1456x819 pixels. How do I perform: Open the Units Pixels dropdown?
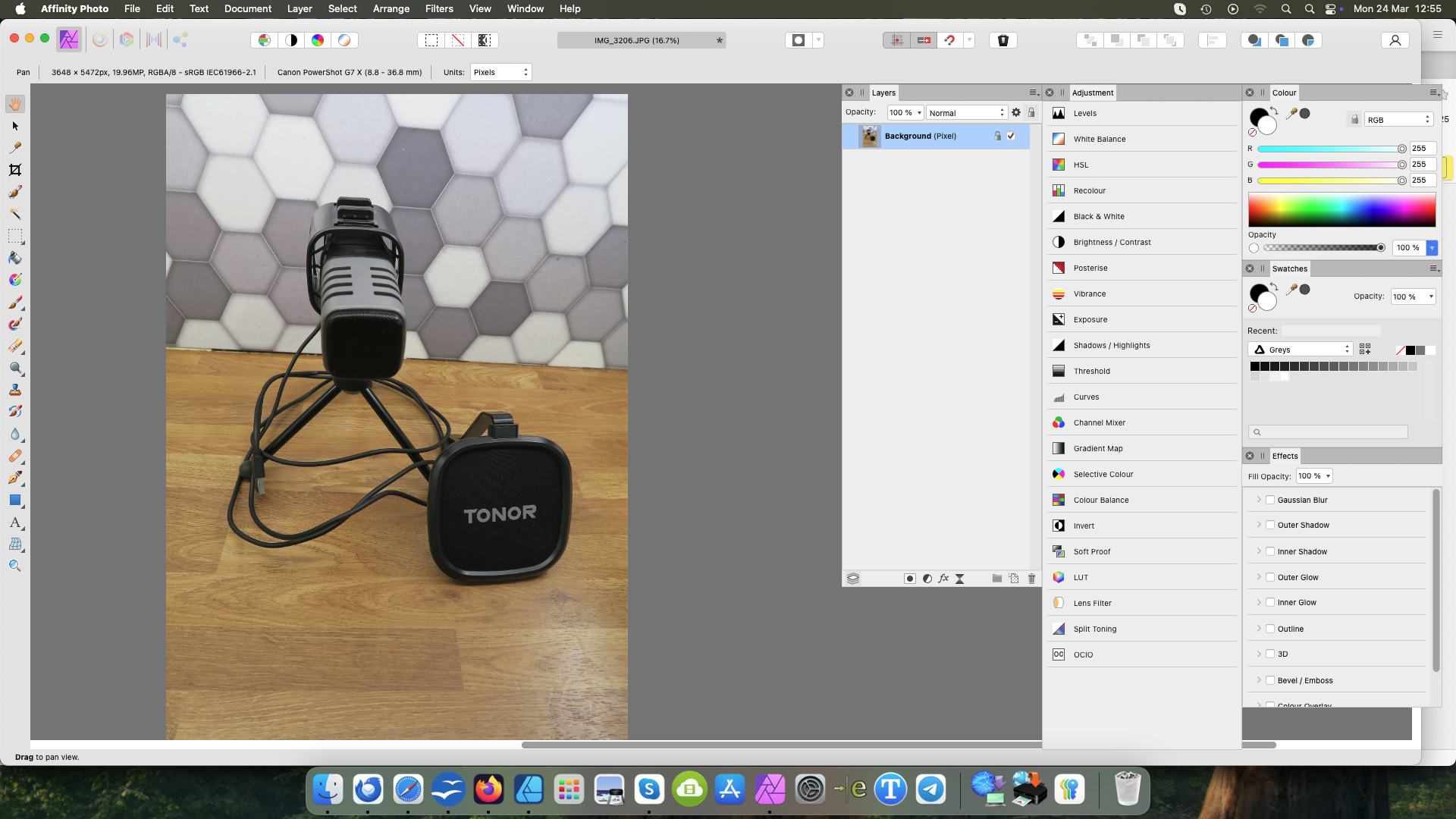coord(500,72)
